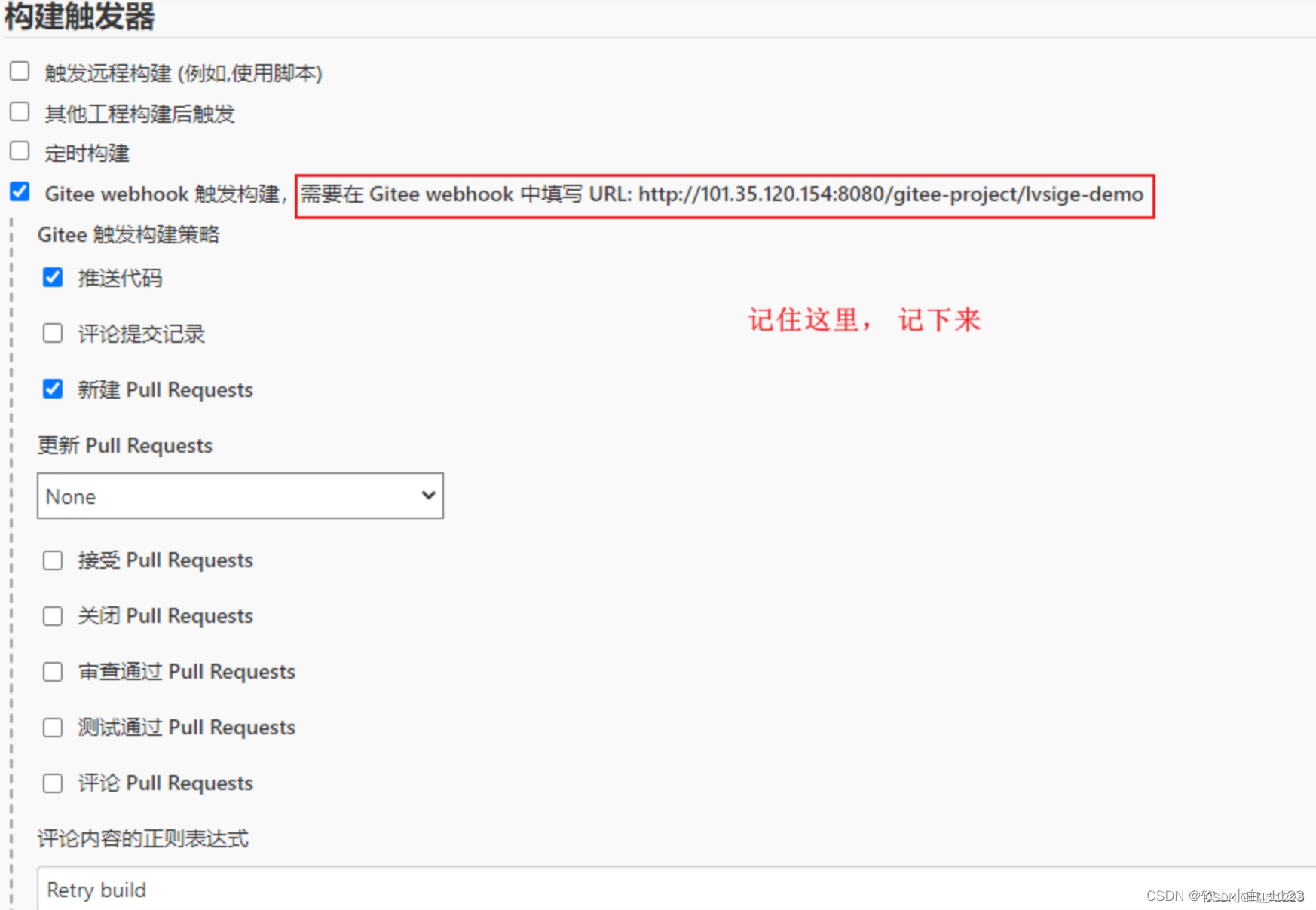Image resolution: width=1316 pixels, height=910 pixels.
Task: Open the 更新 Pull Requests dropdown showing None
Action: 240,496
